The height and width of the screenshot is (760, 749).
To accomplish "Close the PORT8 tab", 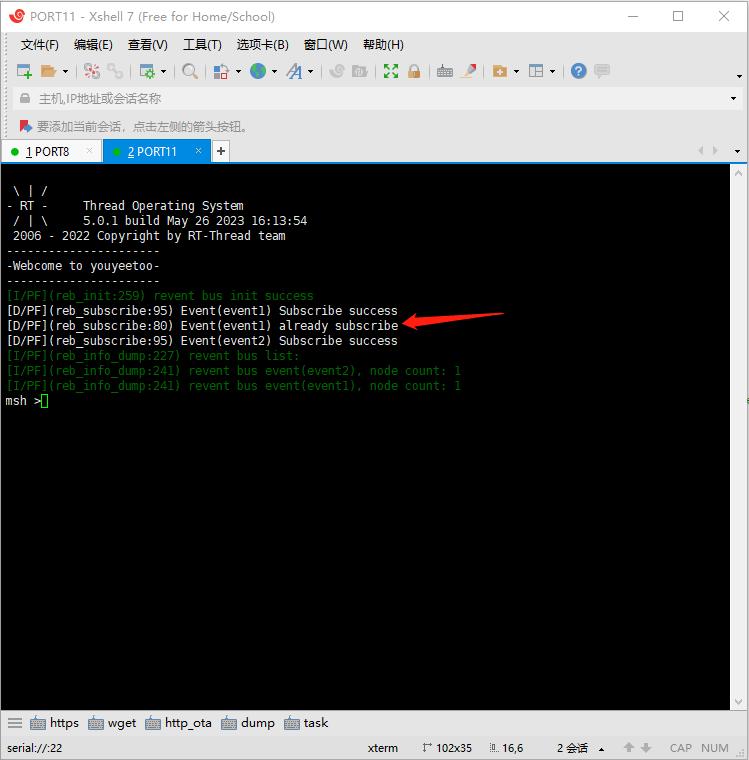I will [89, 151].
